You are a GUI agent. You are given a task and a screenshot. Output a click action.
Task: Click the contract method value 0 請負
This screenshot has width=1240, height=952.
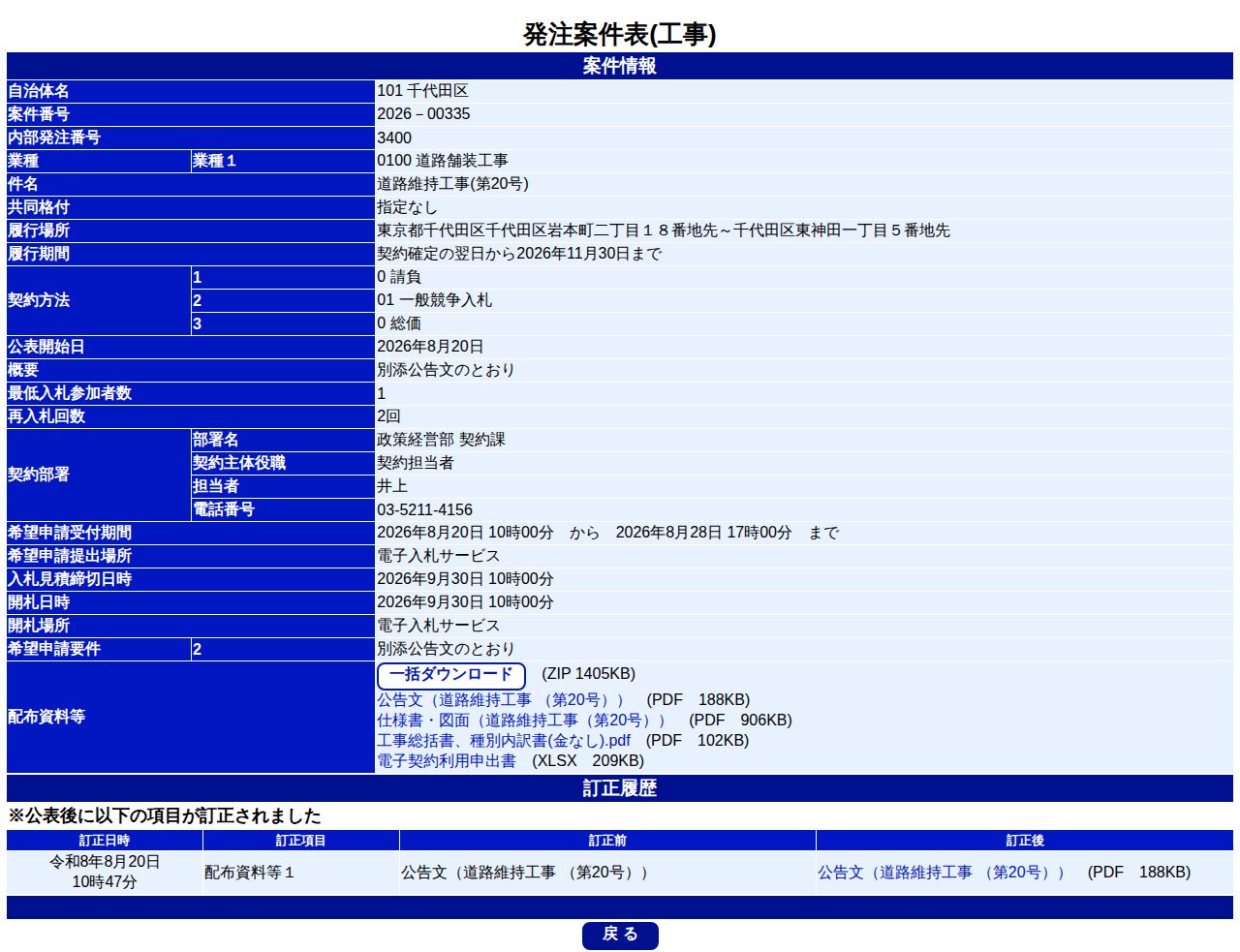399,277
